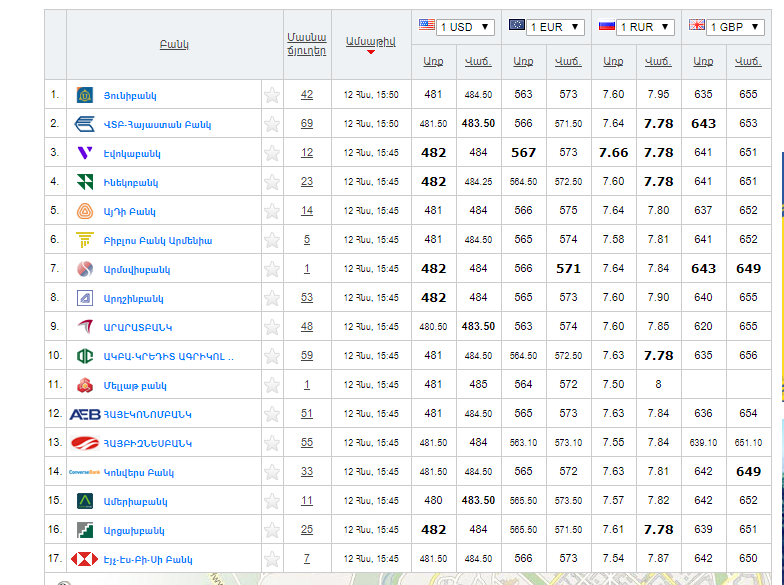This screenshot has height=585, width=784.
Task: Open branch count 55 link for Armbusinessbank
Action: [x=307, y=442]
